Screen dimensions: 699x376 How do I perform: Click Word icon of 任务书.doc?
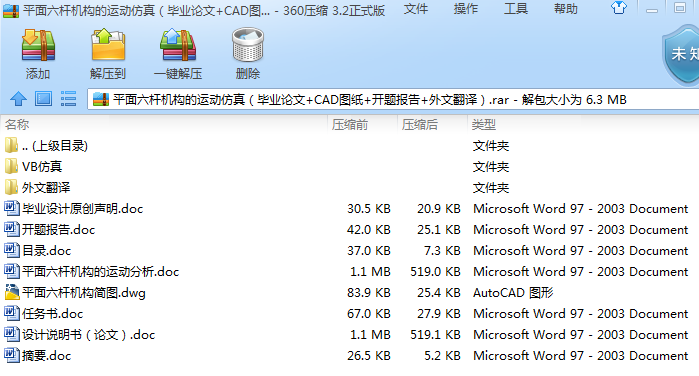pos(12,313)
